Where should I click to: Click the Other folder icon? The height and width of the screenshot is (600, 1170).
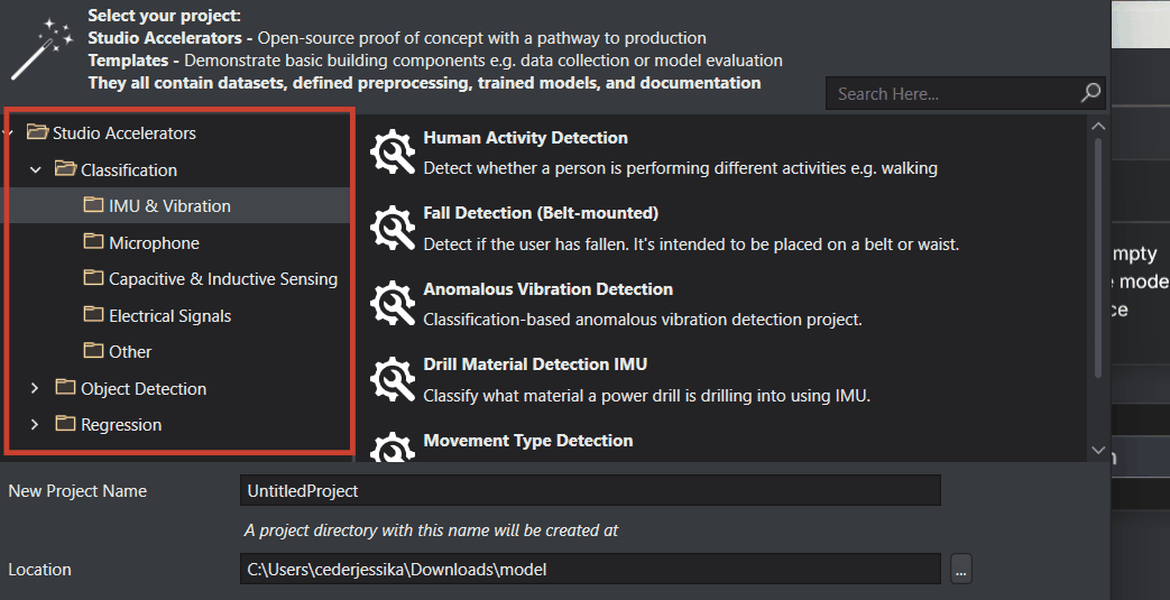tap(93, 351)
